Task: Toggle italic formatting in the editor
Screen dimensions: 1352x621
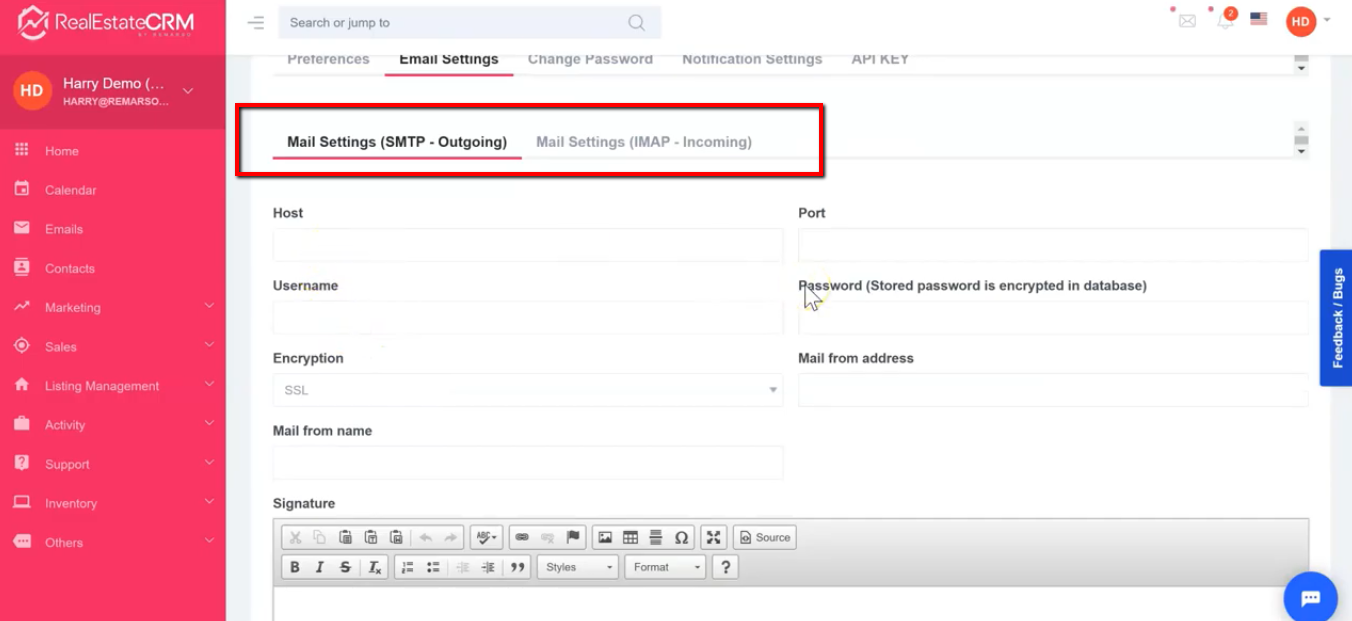Action: click(320, 567)
